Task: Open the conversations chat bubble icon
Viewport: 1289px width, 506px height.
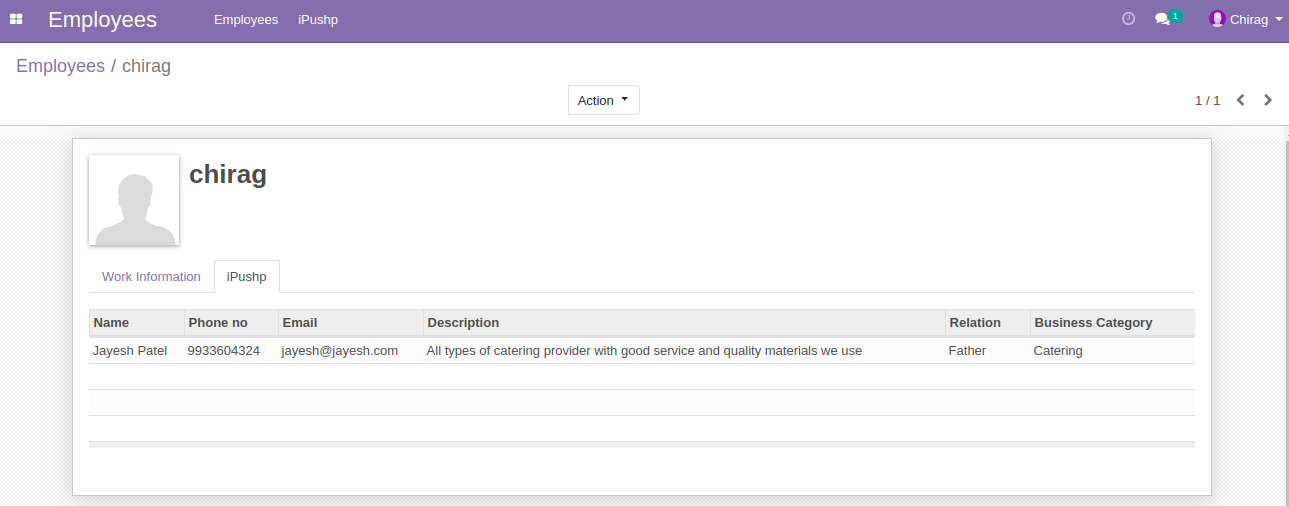Action: [1162, 19]
